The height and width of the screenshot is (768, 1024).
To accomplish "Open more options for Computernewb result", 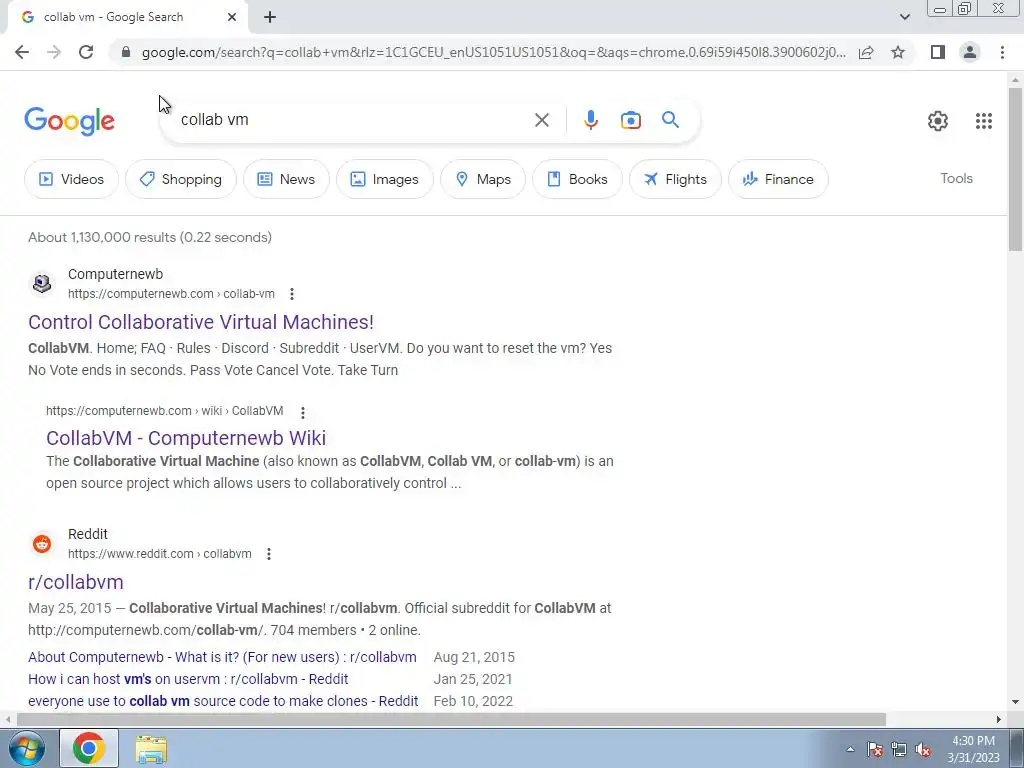I will point(292,294).
